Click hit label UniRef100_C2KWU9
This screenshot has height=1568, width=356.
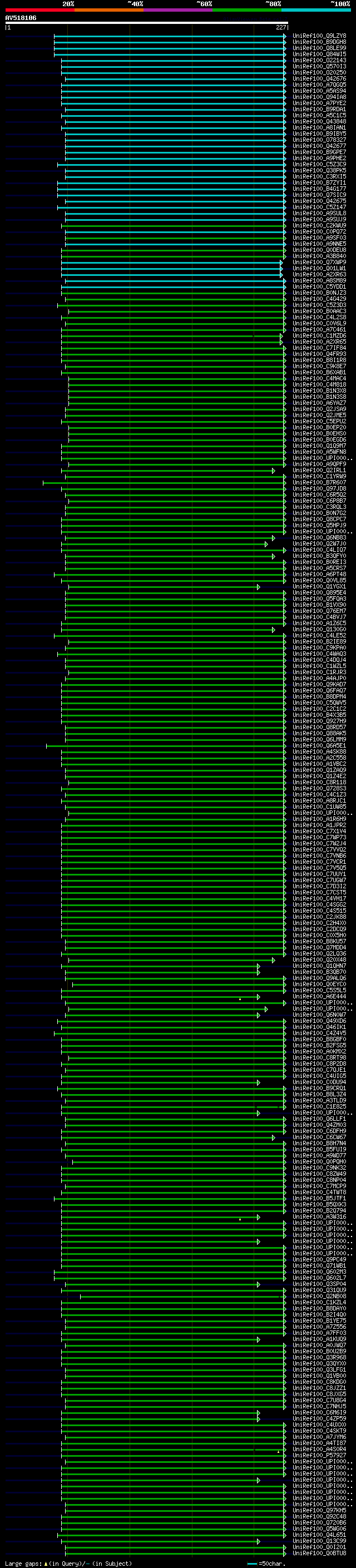coord(319,225)
